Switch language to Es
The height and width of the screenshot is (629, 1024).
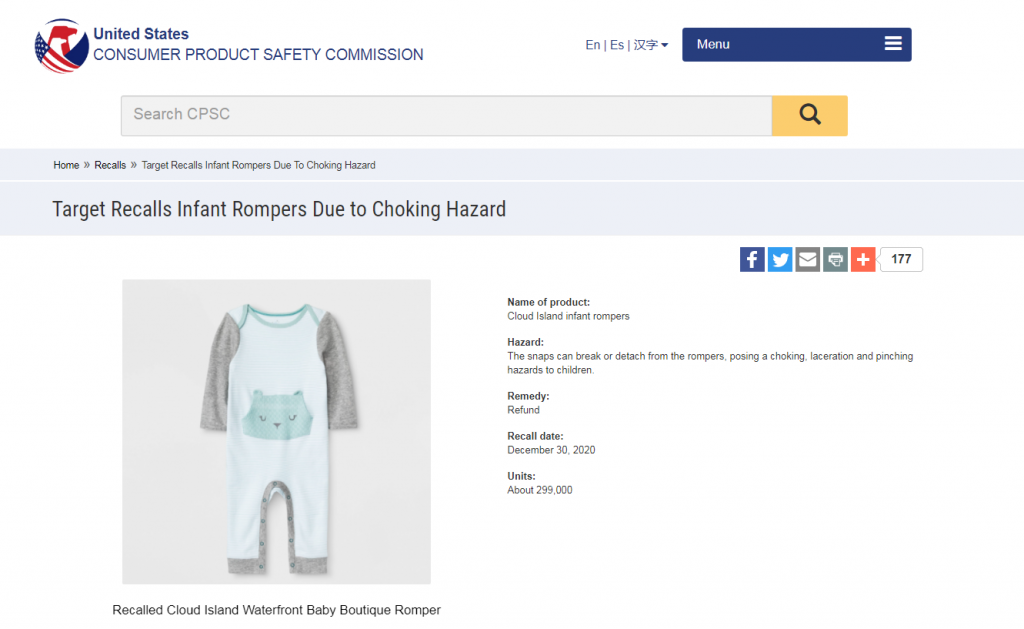pyautogui.click(x=617, y=44)
